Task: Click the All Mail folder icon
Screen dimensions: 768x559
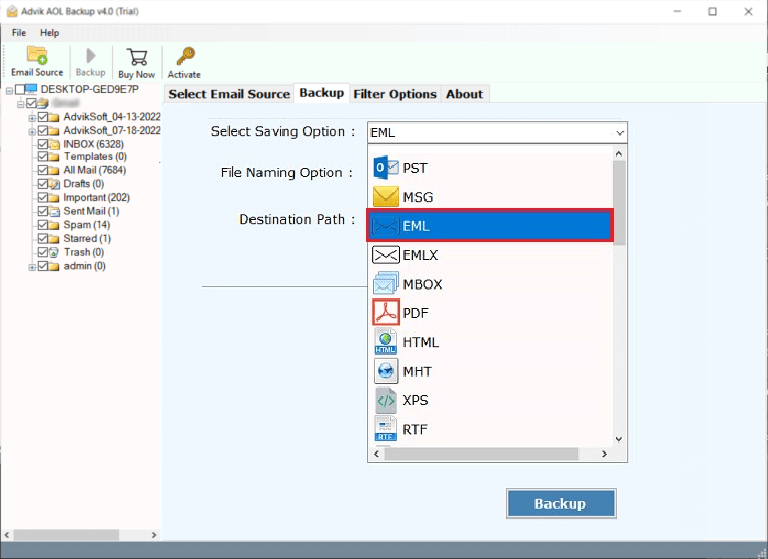Action: [54, 170]
